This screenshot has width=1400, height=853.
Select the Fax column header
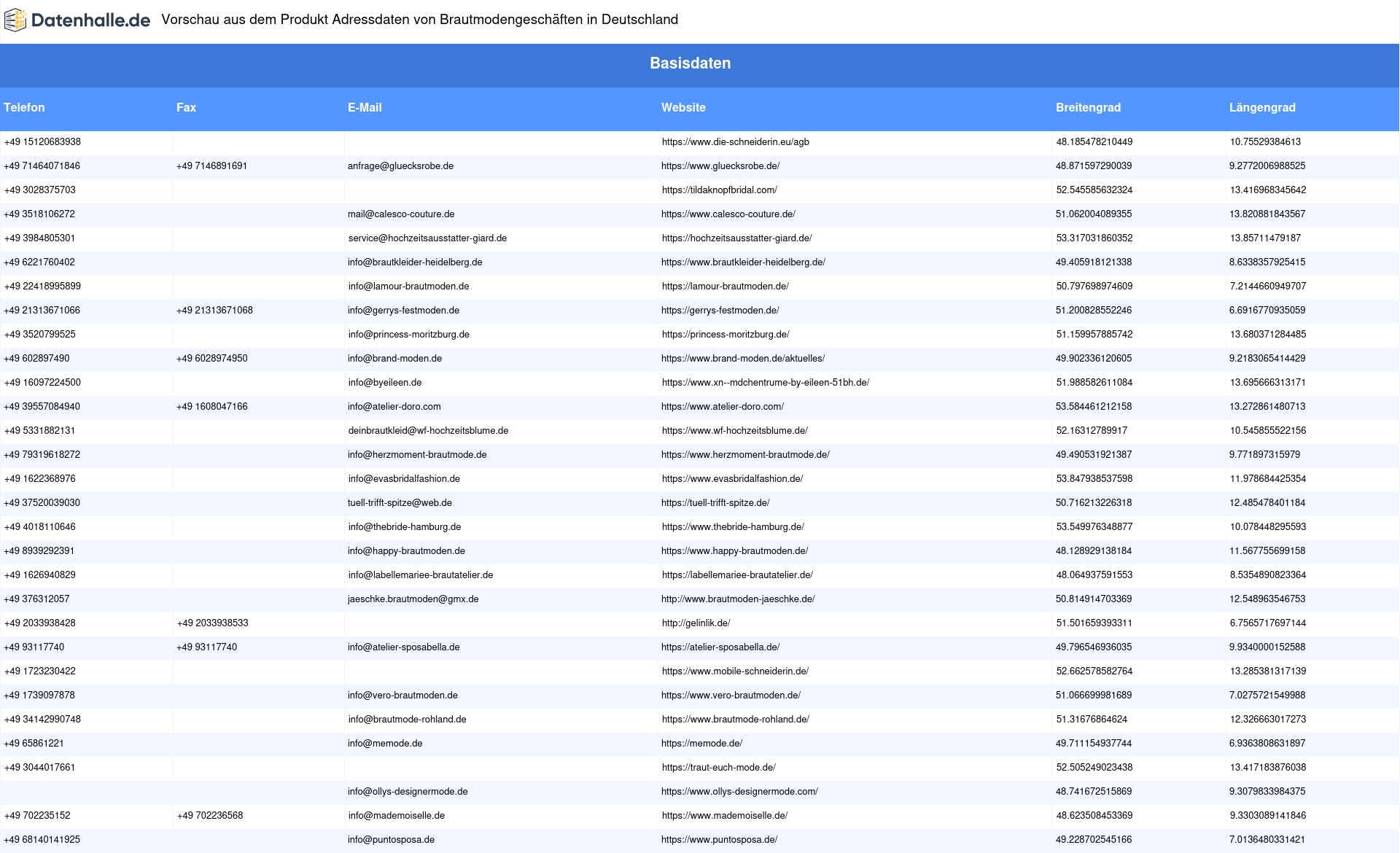(x=186, y=107)
